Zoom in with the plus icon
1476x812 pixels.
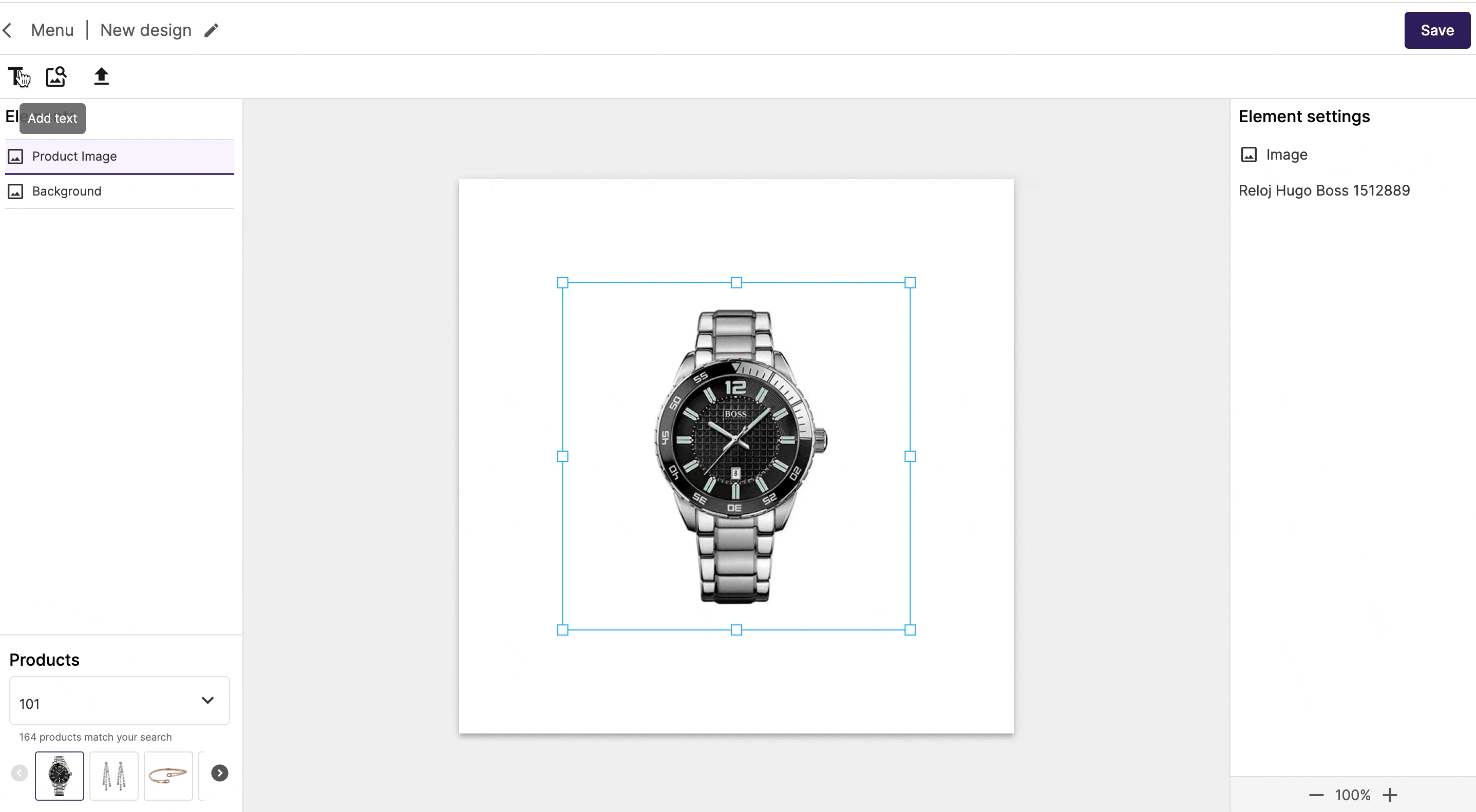[x=1390, y=795]
